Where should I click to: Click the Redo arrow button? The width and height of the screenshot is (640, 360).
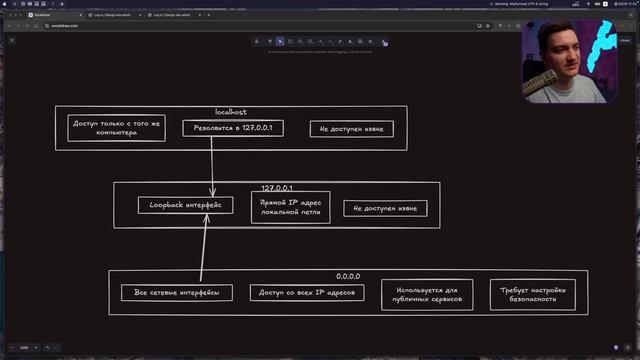pos(57,348)
